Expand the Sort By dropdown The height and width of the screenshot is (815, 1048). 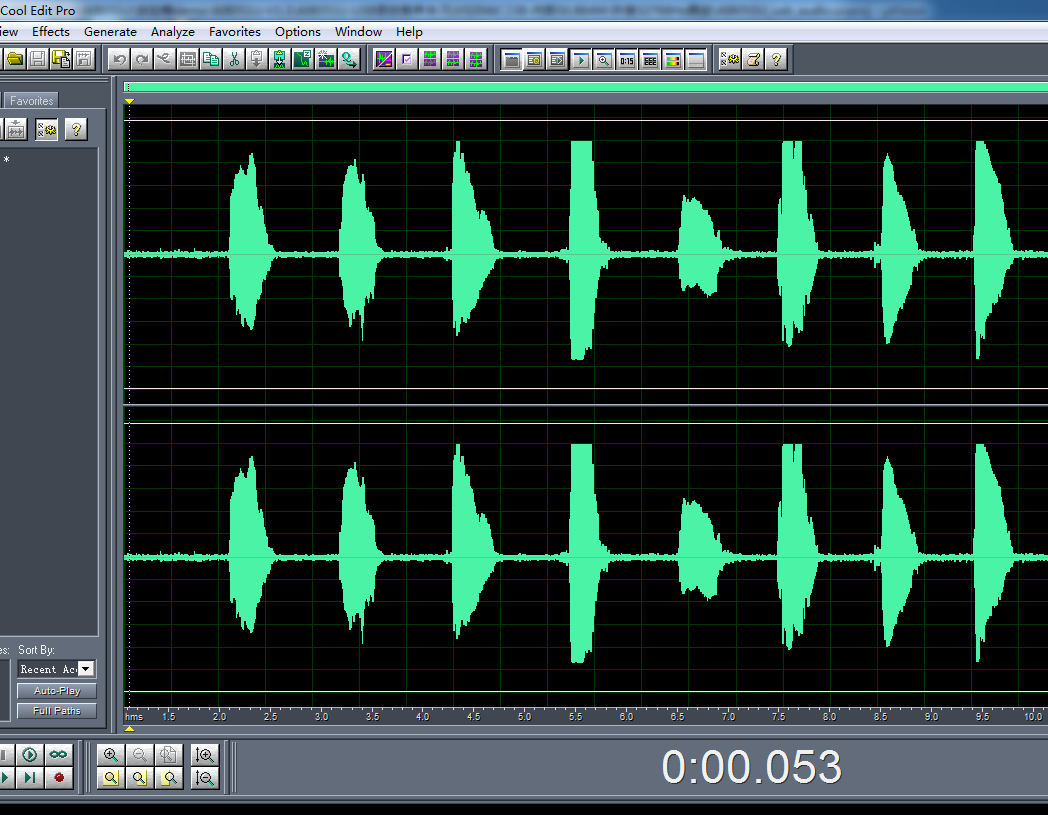tap(86, 669)
